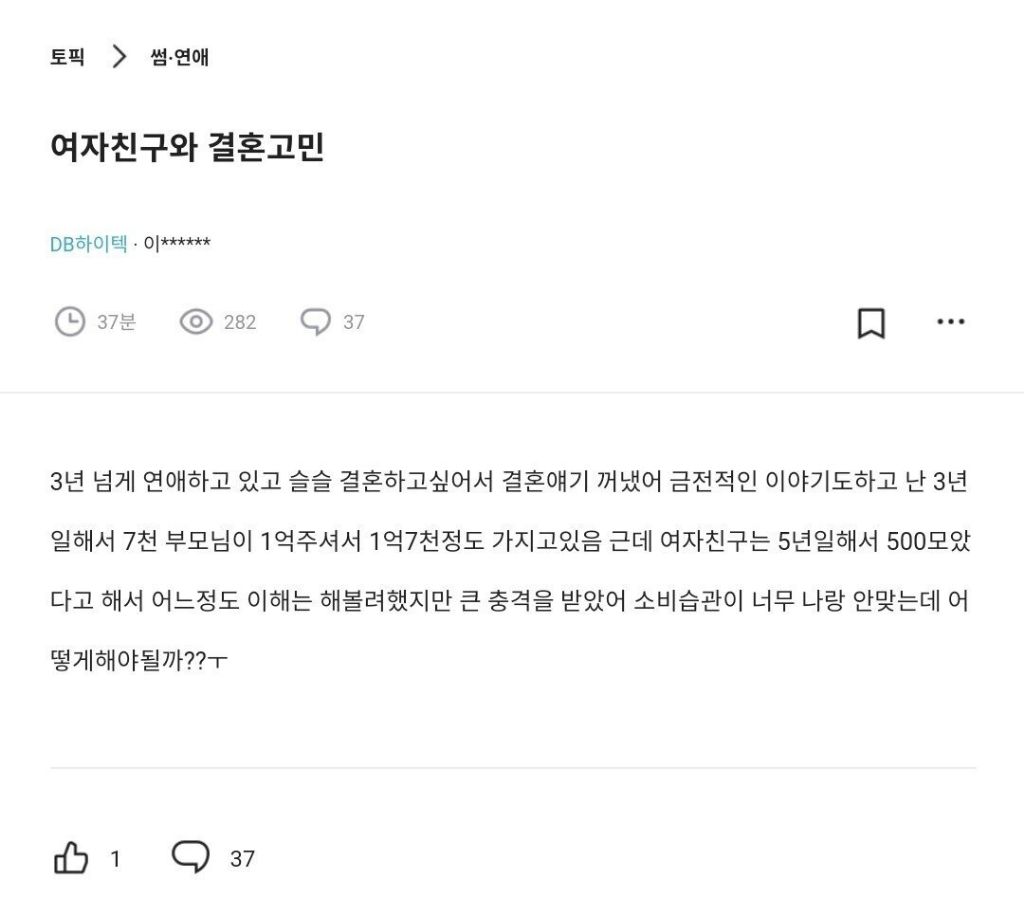Click the 282 views number
Screen dimensions: 1024x915
(240, 322)
